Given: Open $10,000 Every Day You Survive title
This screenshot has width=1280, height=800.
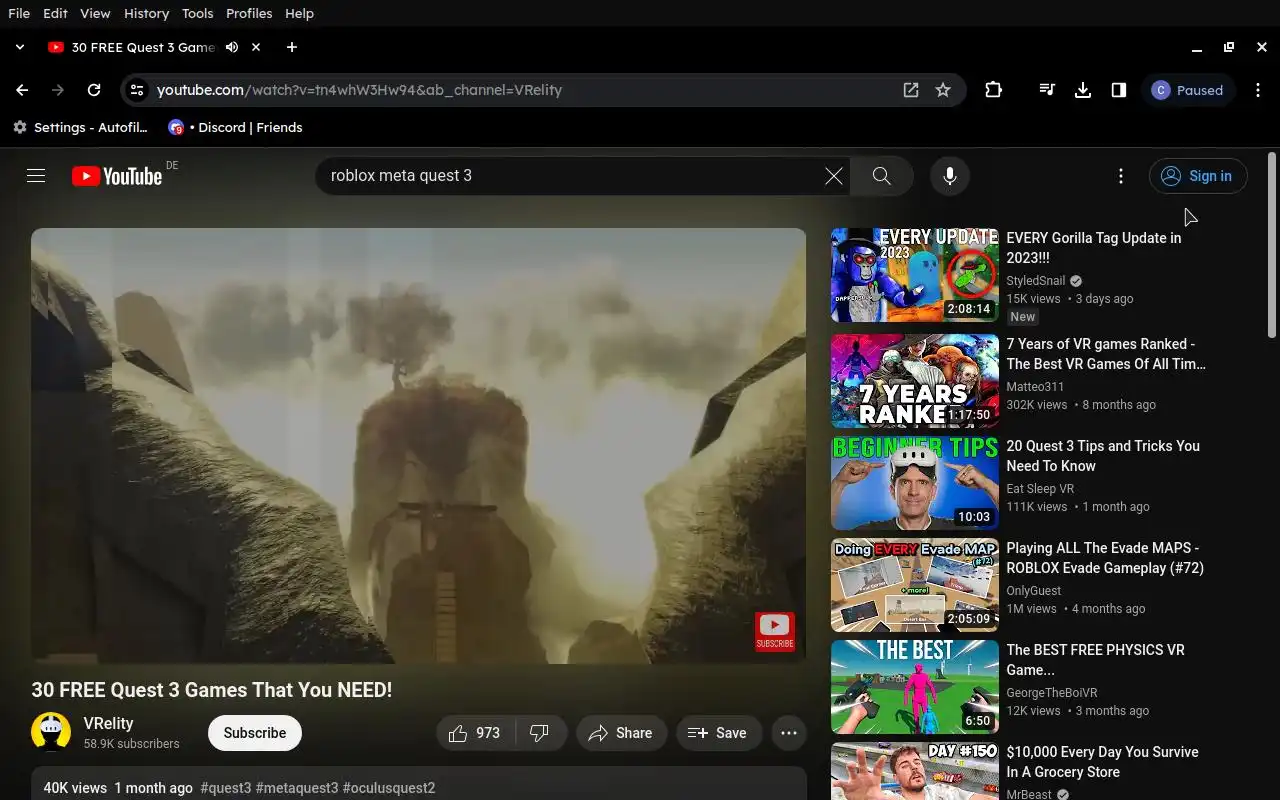Looking at the screenshot, I should [1102, 762].
